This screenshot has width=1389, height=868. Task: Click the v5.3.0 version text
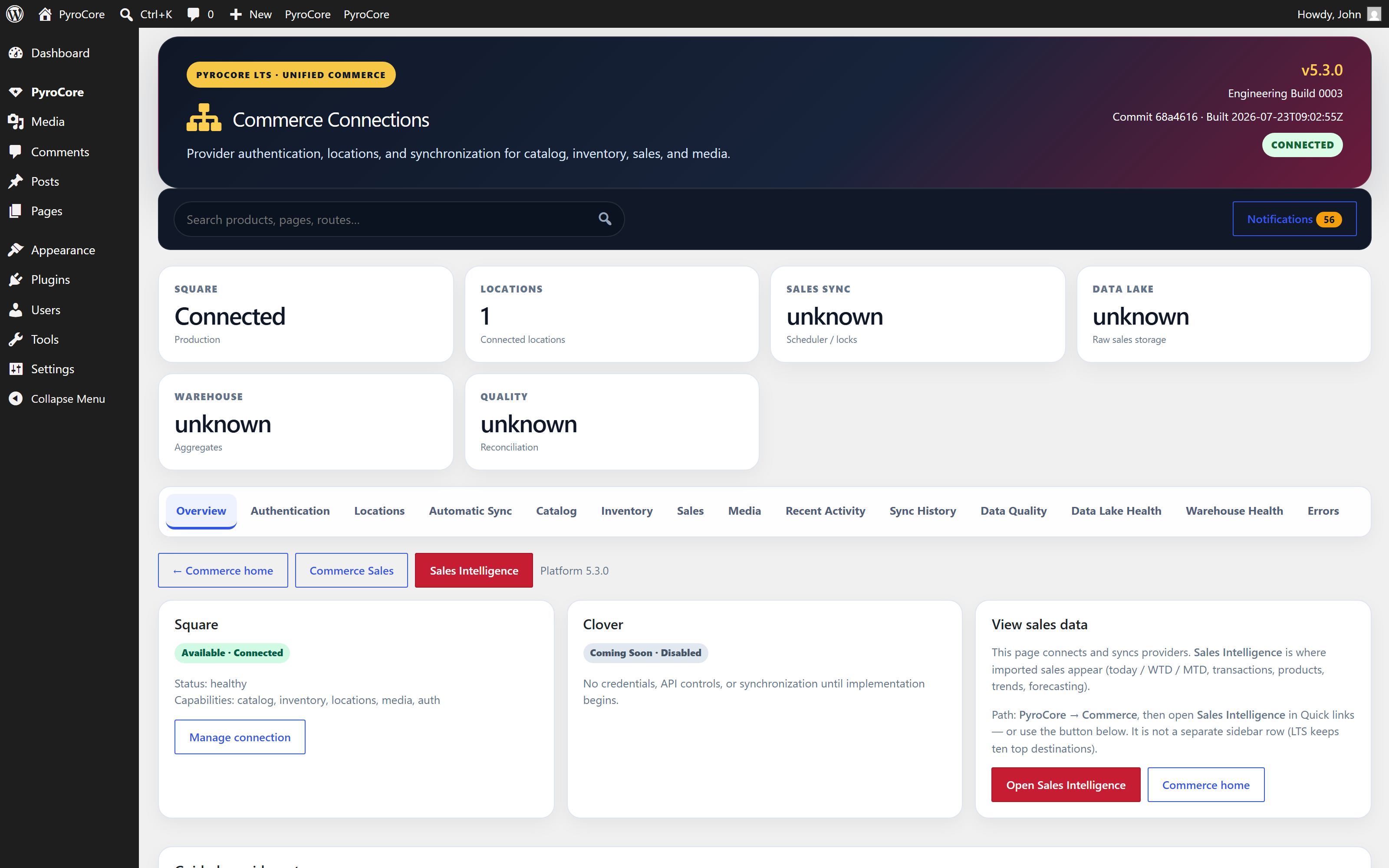click(x=1322, y=70)
